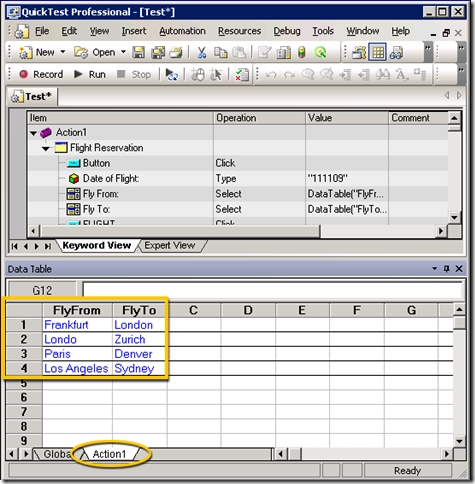475x484 pixels.
Task: Click the purple Action1 icon in tree
Action: point(46,133)
